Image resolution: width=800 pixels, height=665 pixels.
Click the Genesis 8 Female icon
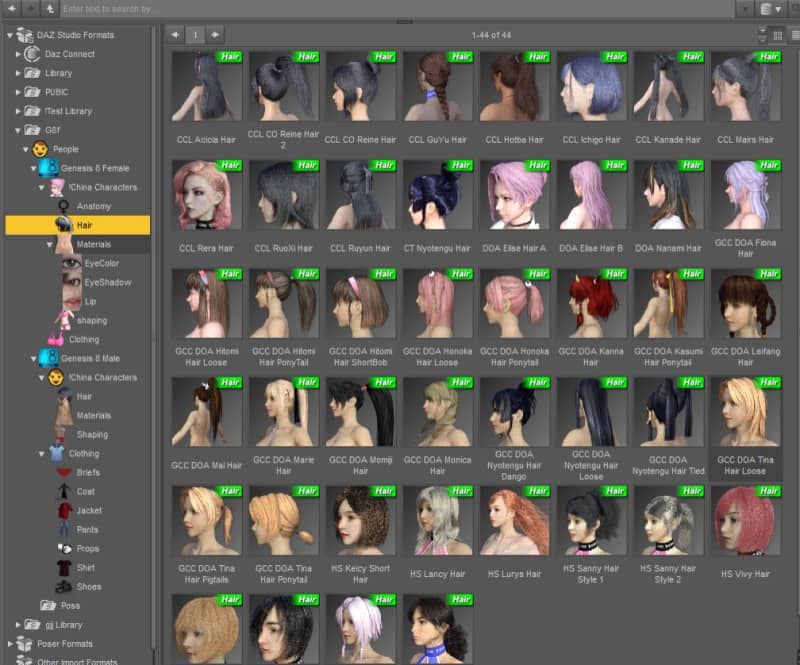click(48, 168)
